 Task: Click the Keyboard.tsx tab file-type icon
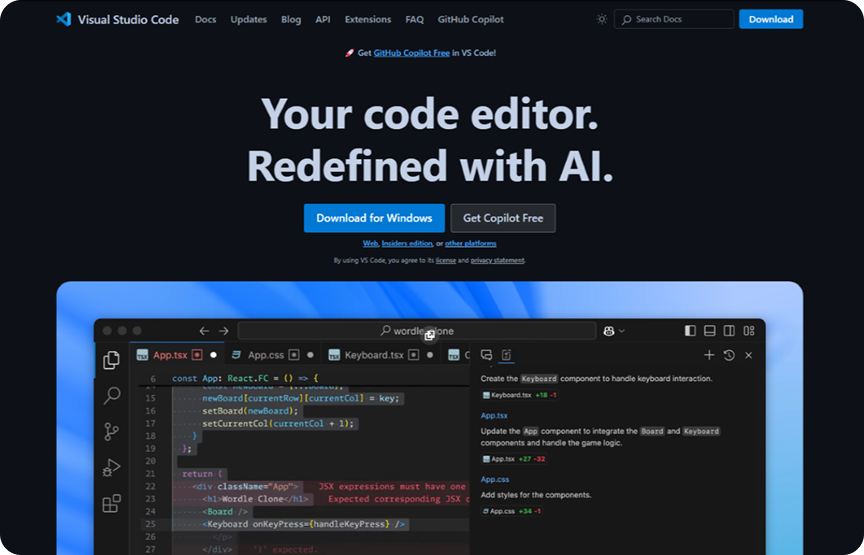334,355
